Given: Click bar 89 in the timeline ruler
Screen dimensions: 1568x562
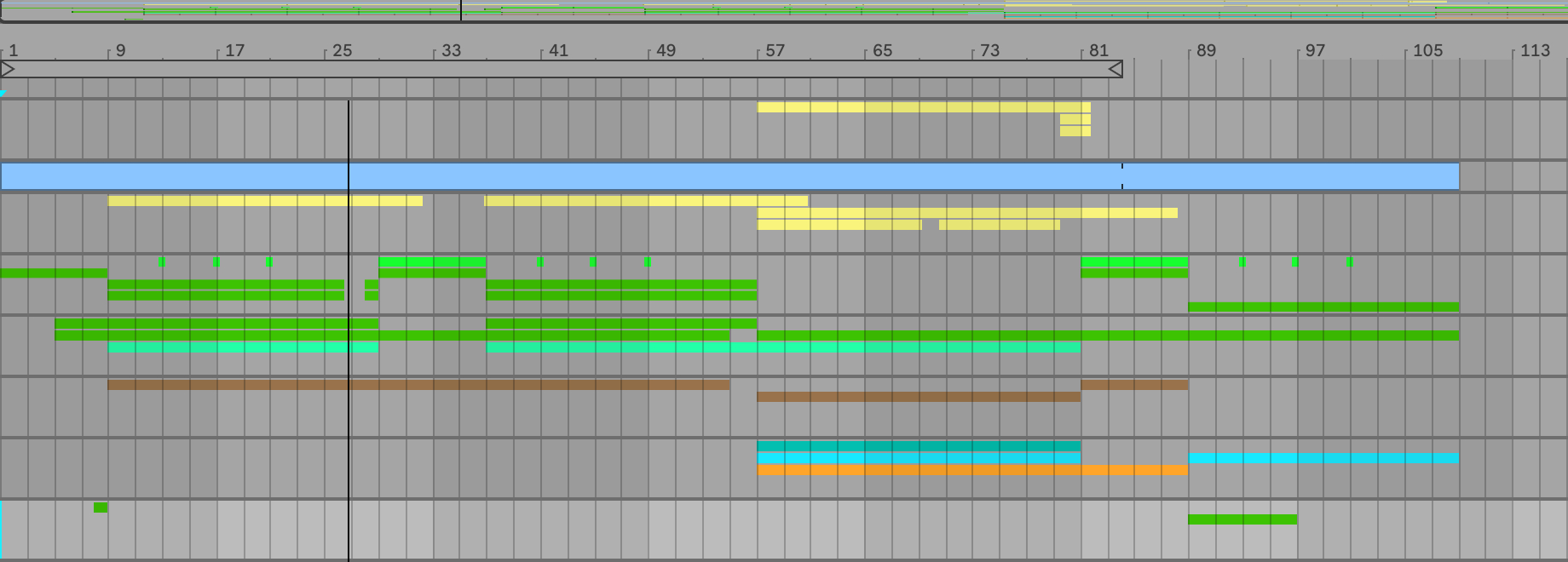Looking at the screenshot, I should click(x=1205, y=50).
